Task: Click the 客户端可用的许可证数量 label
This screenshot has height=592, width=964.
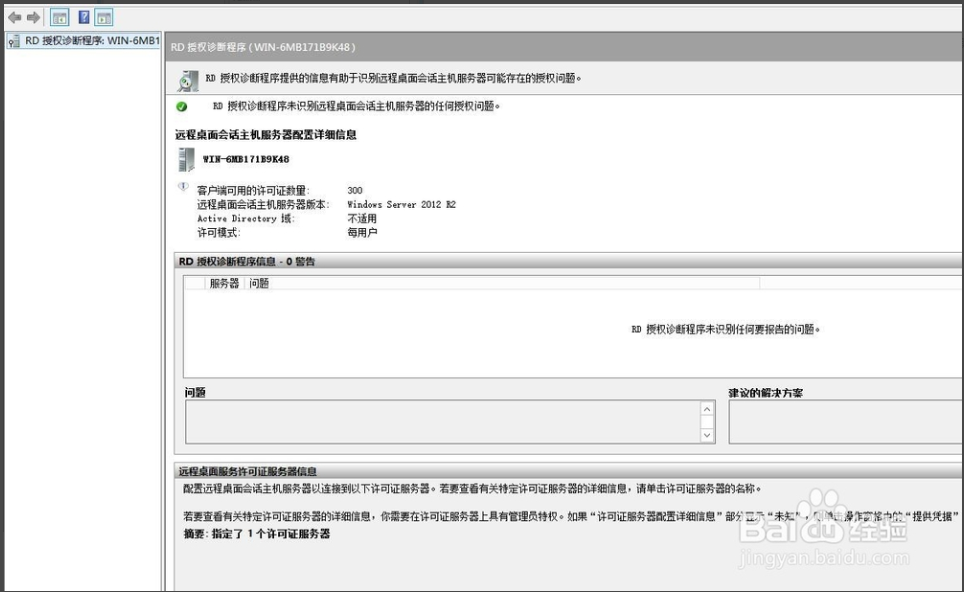Action: point(253,191)
